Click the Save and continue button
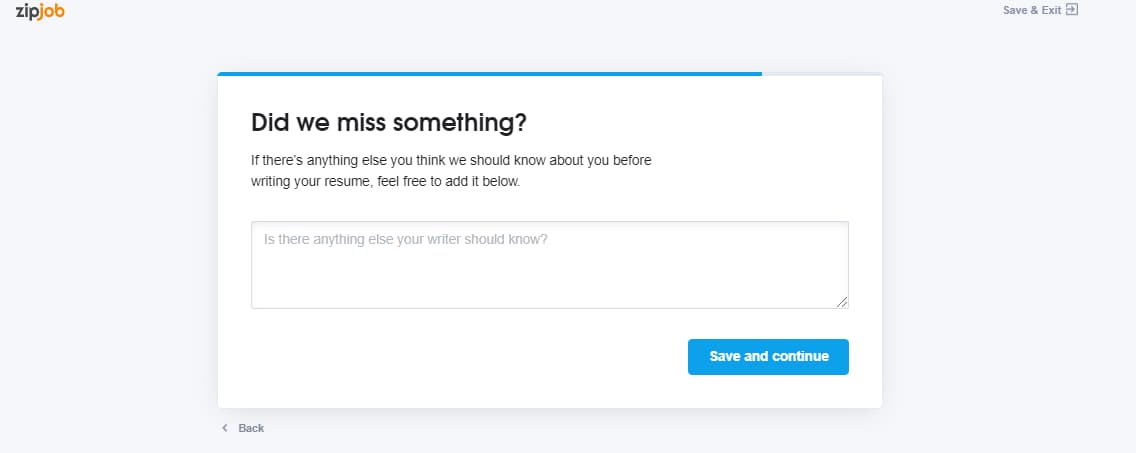Screen dimensions: 1136x453 pyautogui.click(x=768, y=357)
